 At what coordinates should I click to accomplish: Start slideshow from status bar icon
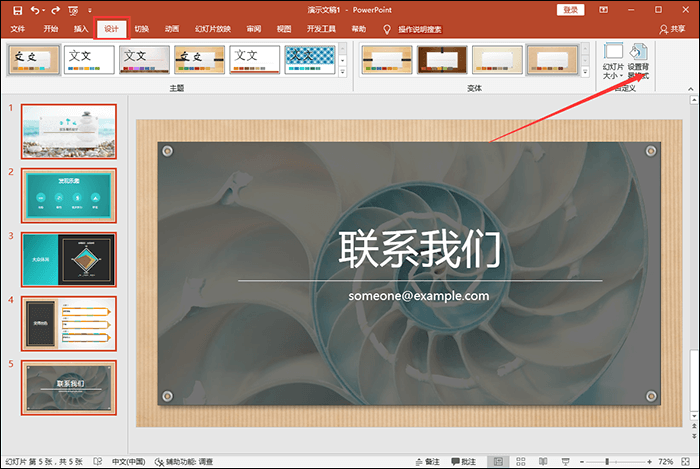[x=565, y=461]
